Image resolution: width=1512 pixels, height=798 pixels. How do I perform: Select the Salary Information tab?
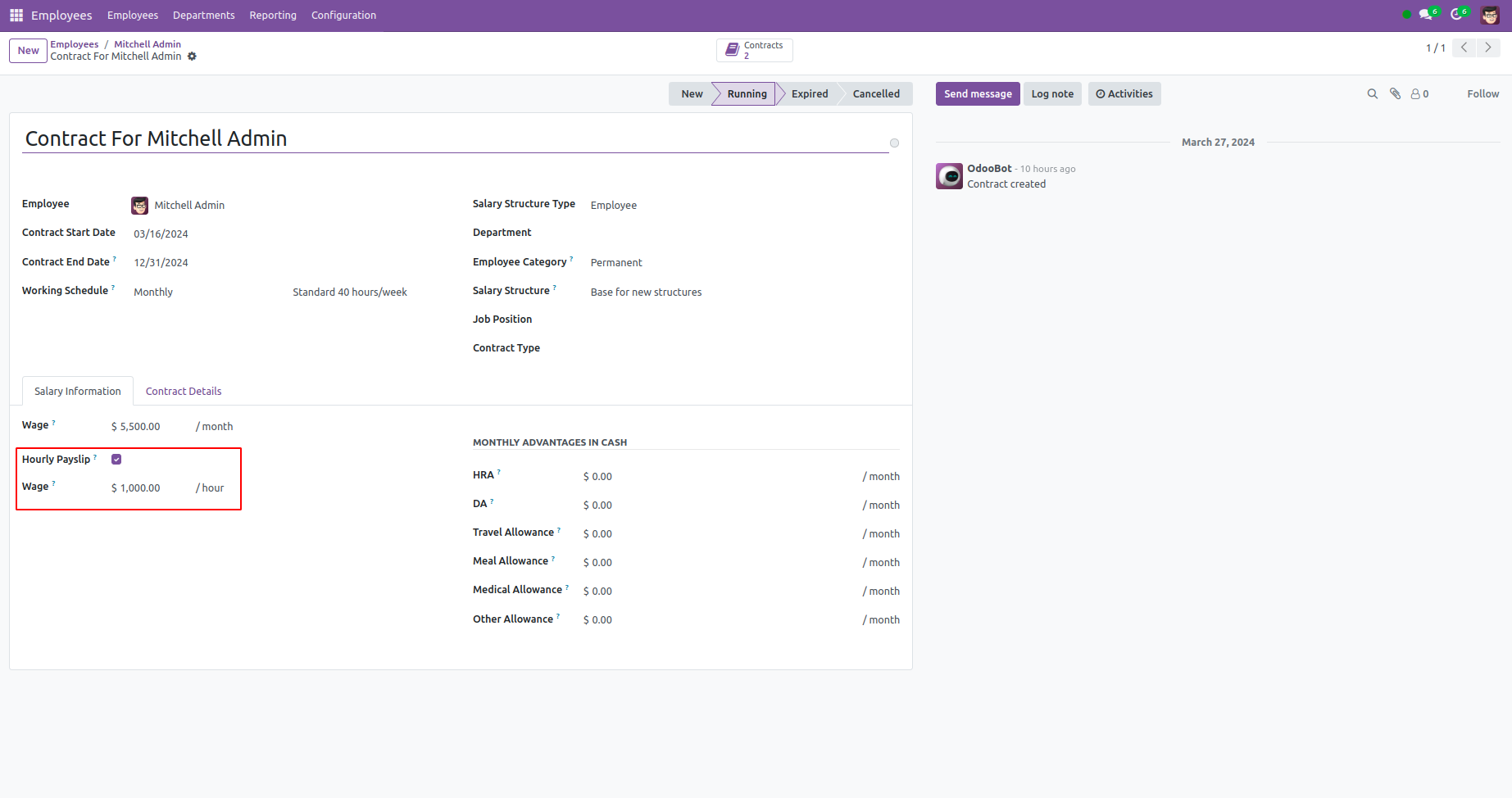click(78, 392)
